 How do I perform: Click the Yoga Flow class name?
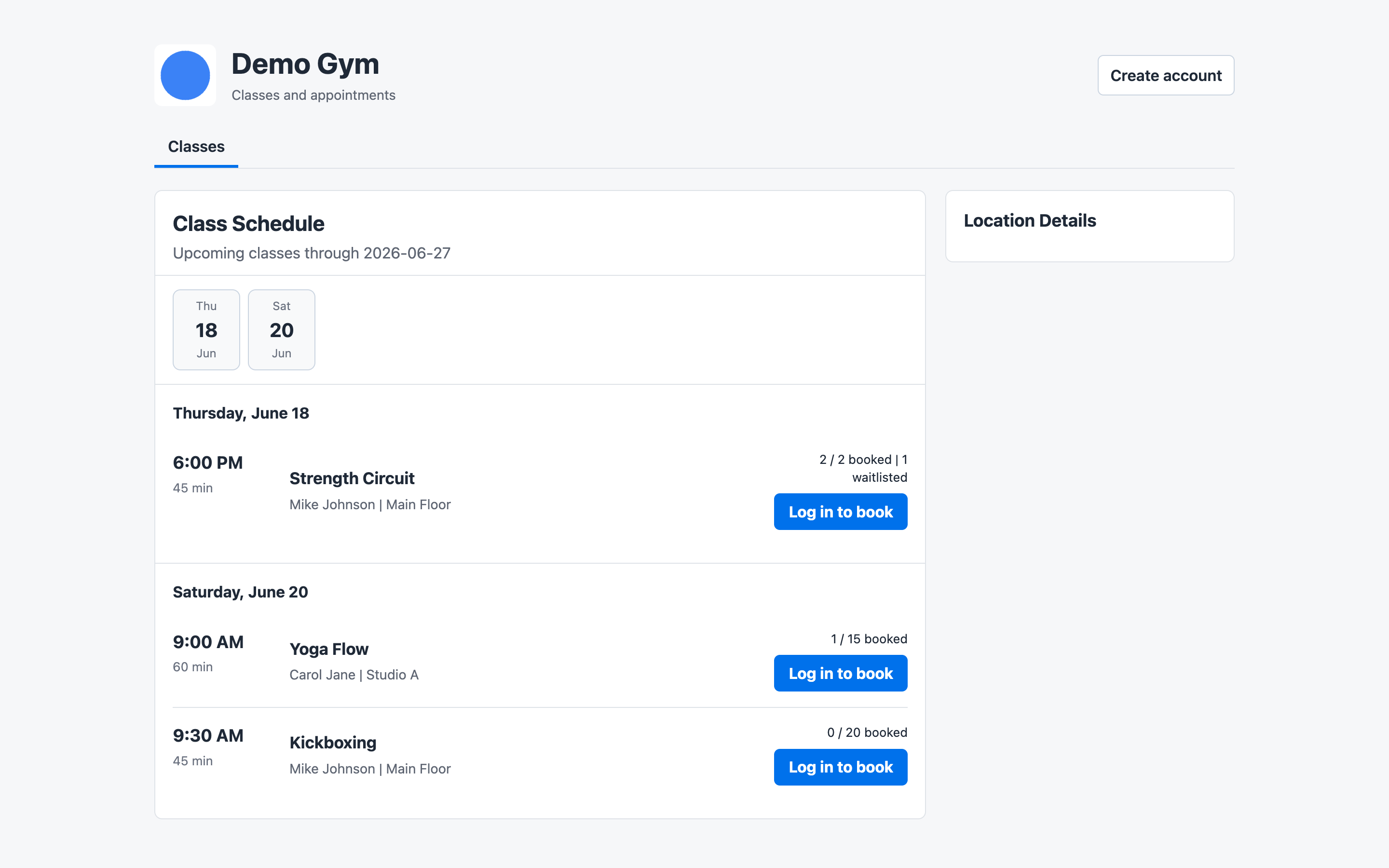pos(329,649)
